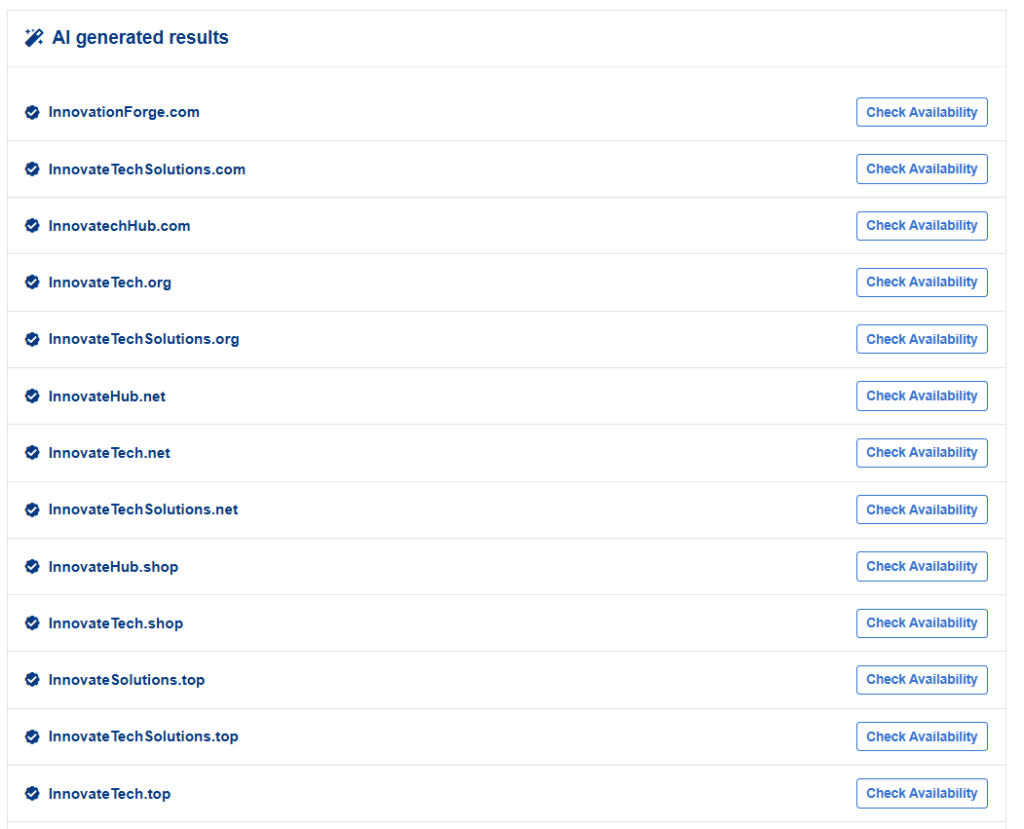Click verified badge beside InnovateTechSolutions.net

pyautogui.click(x=32, y=510)
